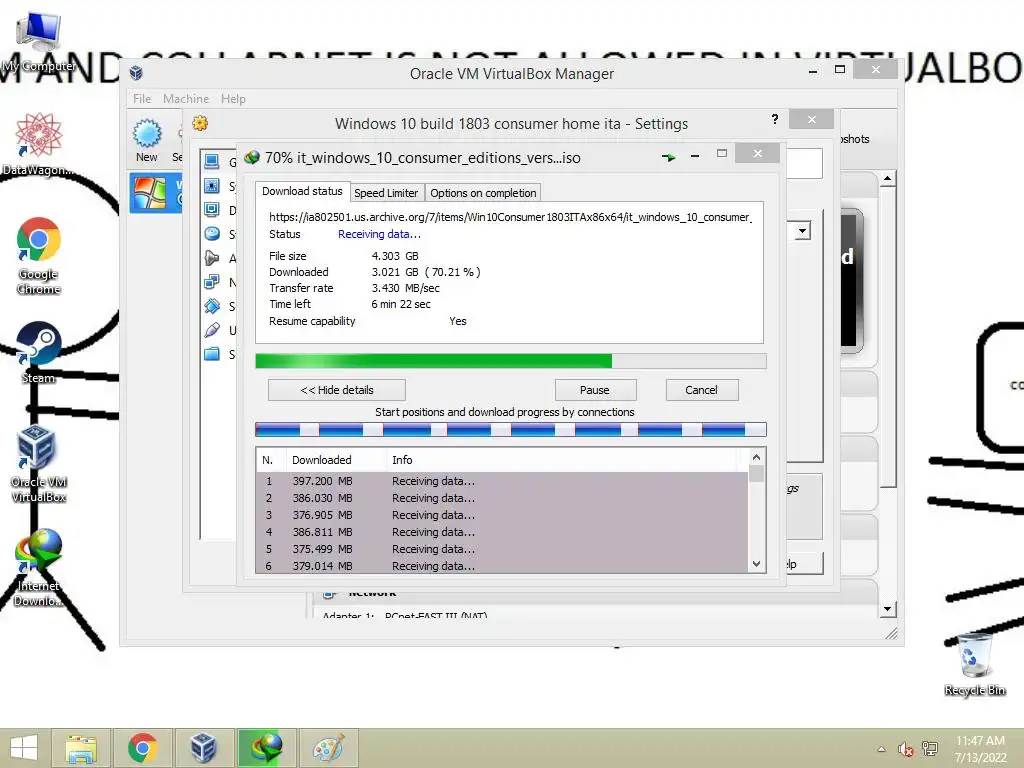Open Paint from the taskbar
Viewport: 1024px width, 768px height.
pos(328,748)
